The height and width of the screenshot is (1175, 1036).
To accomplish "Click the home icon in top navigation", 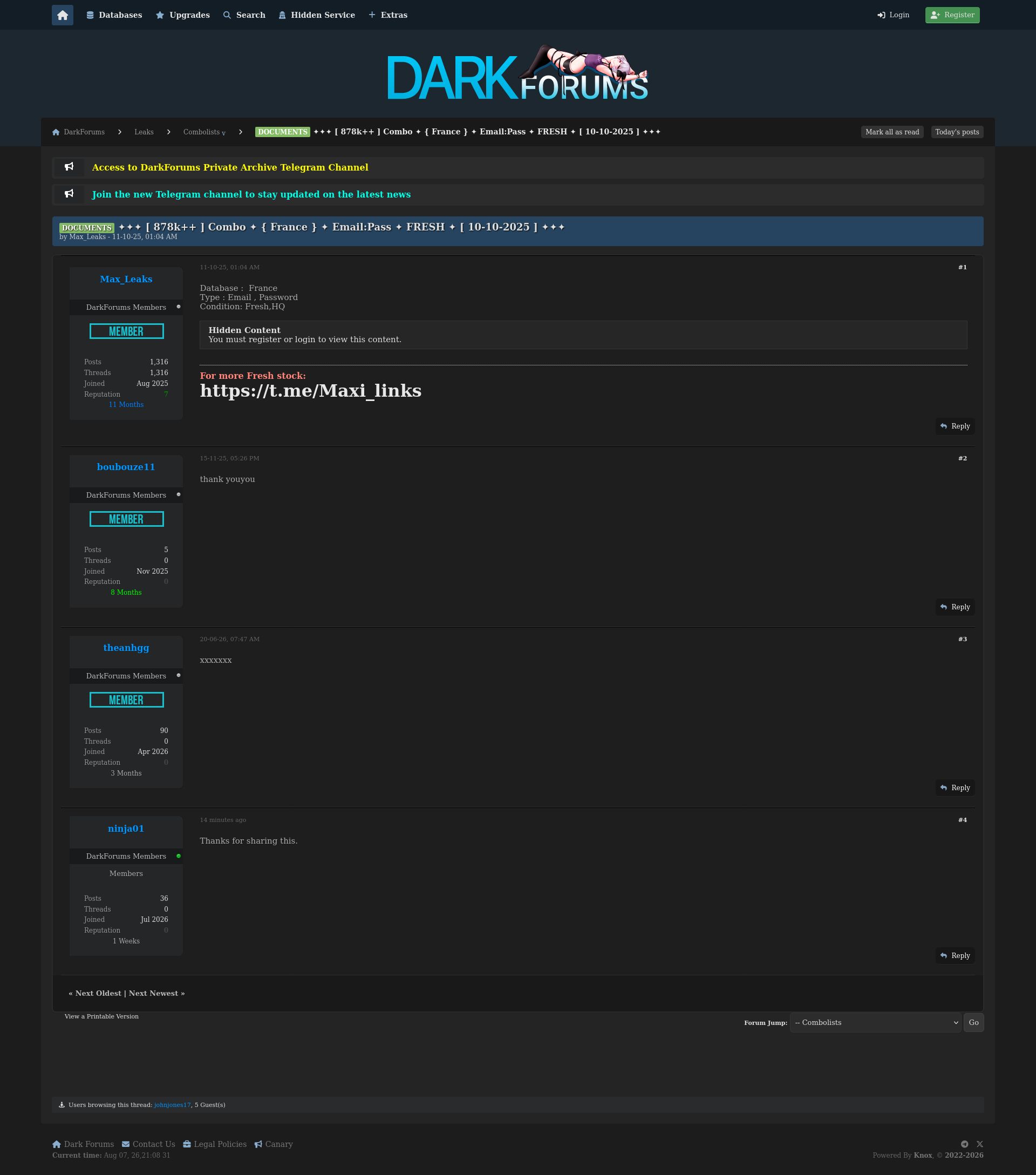I will (x=63, y=15).
